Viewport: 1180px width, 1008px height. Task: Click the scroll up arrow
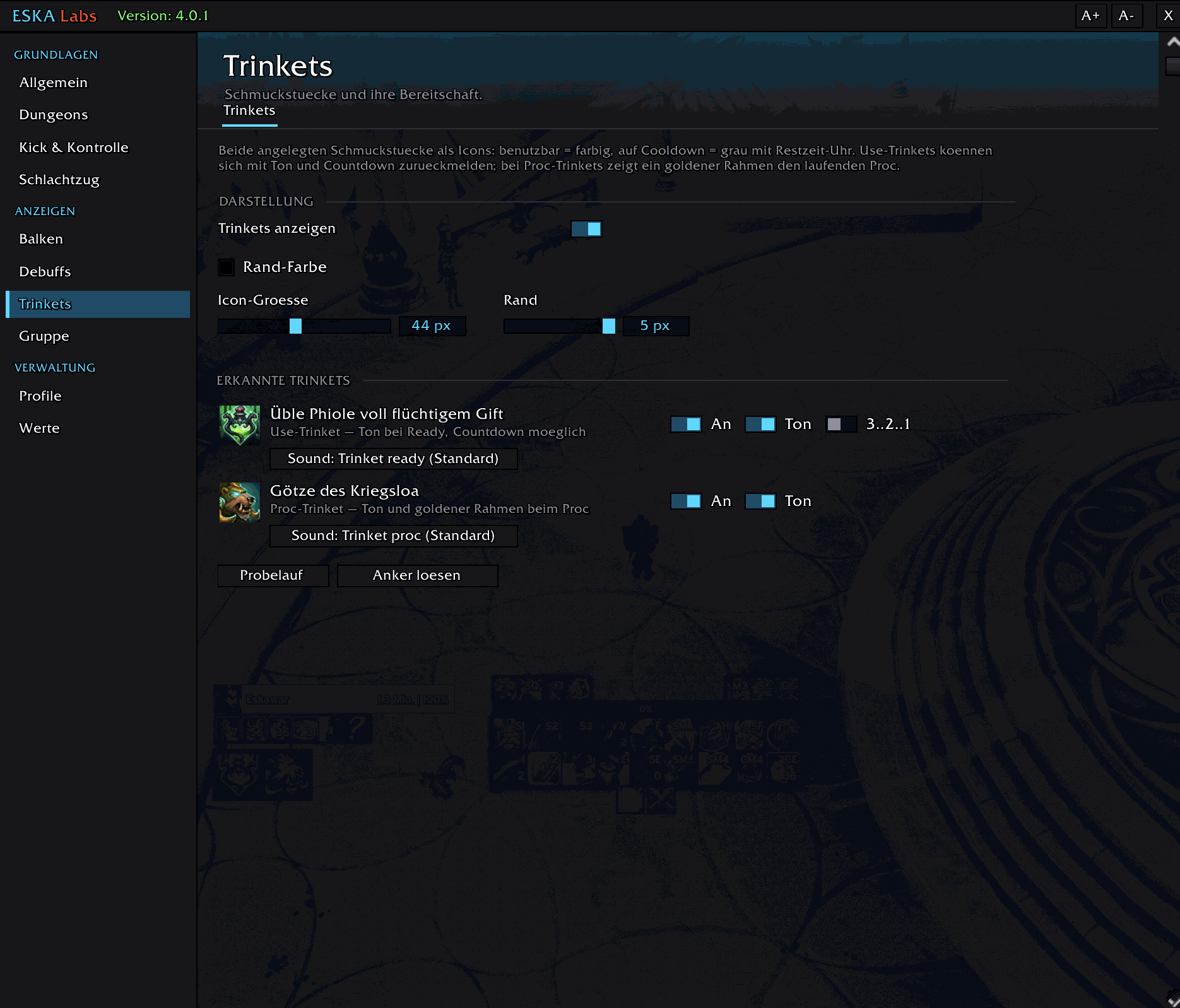[x=1173, y=42]
